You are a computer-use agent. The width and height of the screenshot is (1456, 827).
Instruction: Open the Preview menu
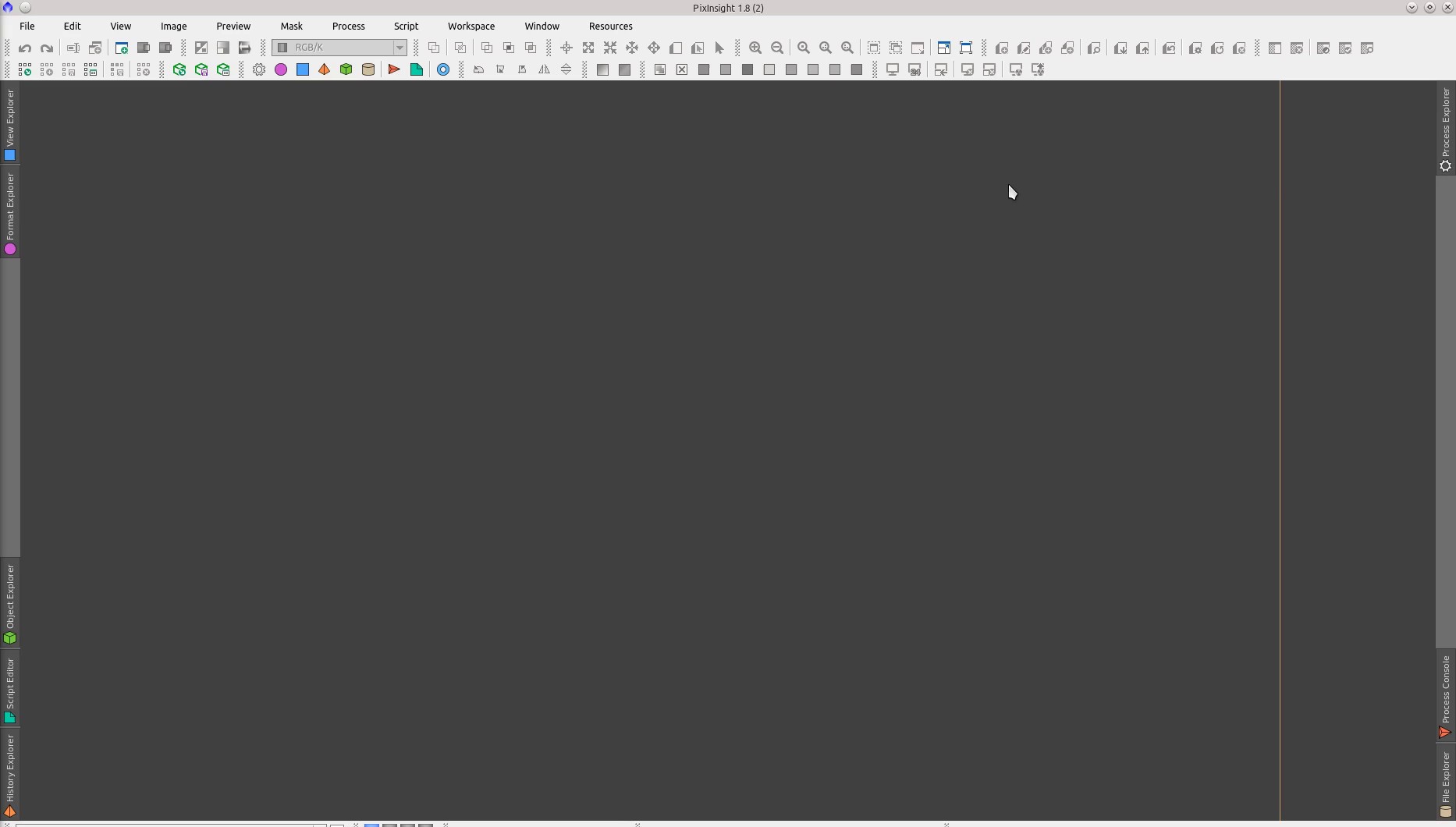(x=233, y=27)
